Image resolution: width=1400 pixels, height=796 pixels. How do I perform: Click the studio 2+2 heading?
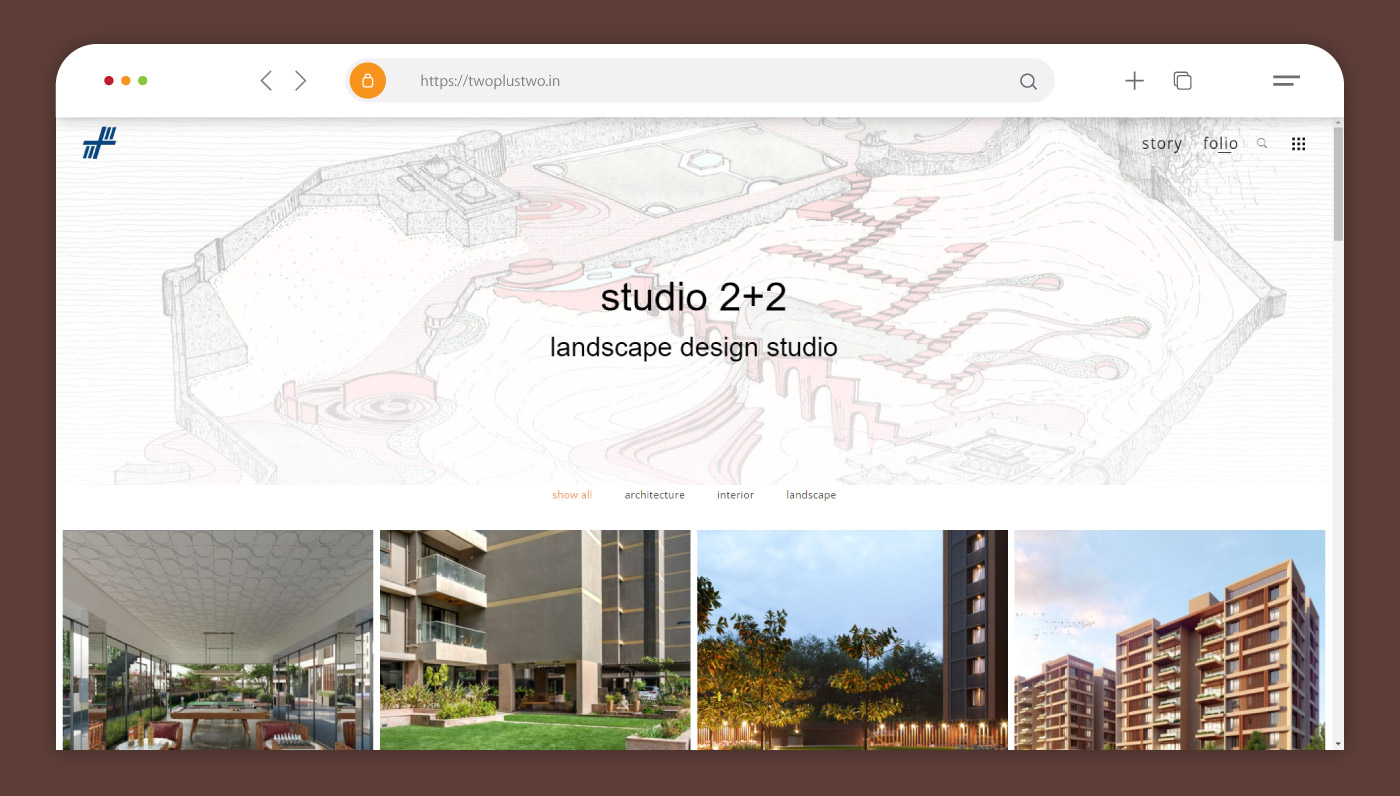pos(694,297)
